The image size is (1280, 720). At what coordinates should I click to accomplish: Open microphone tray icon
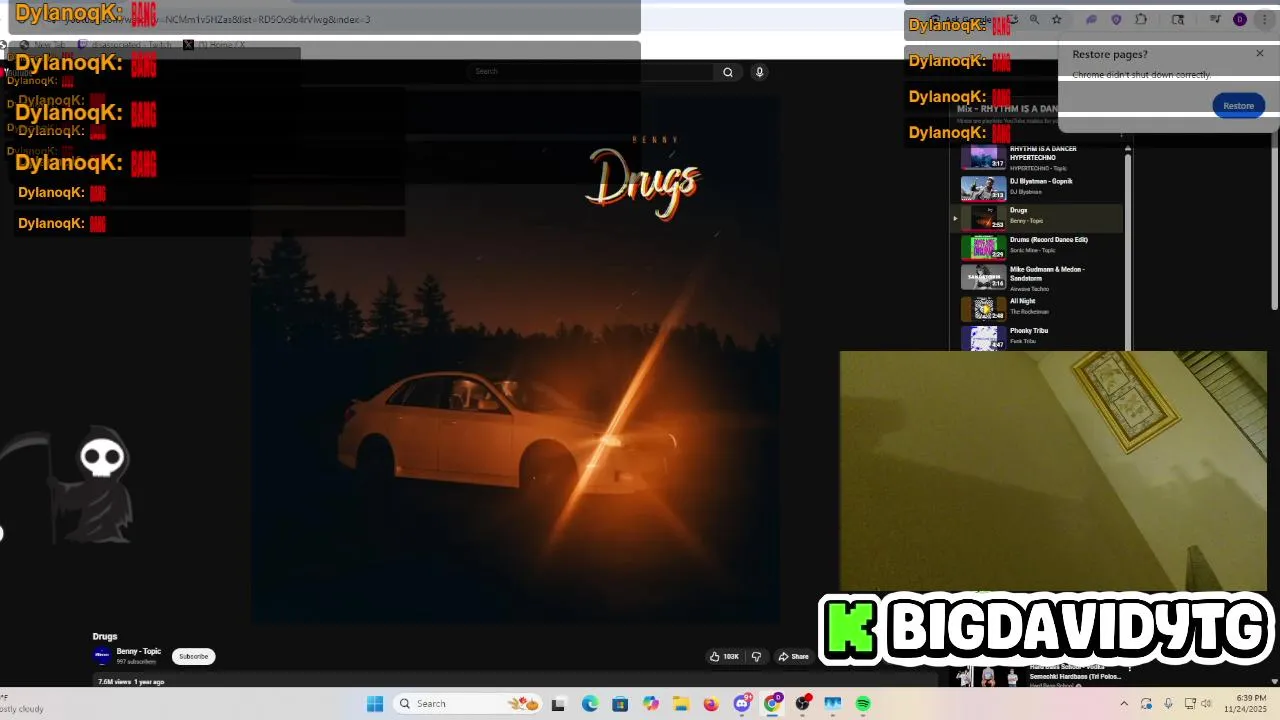click(x=1168, y=704)
